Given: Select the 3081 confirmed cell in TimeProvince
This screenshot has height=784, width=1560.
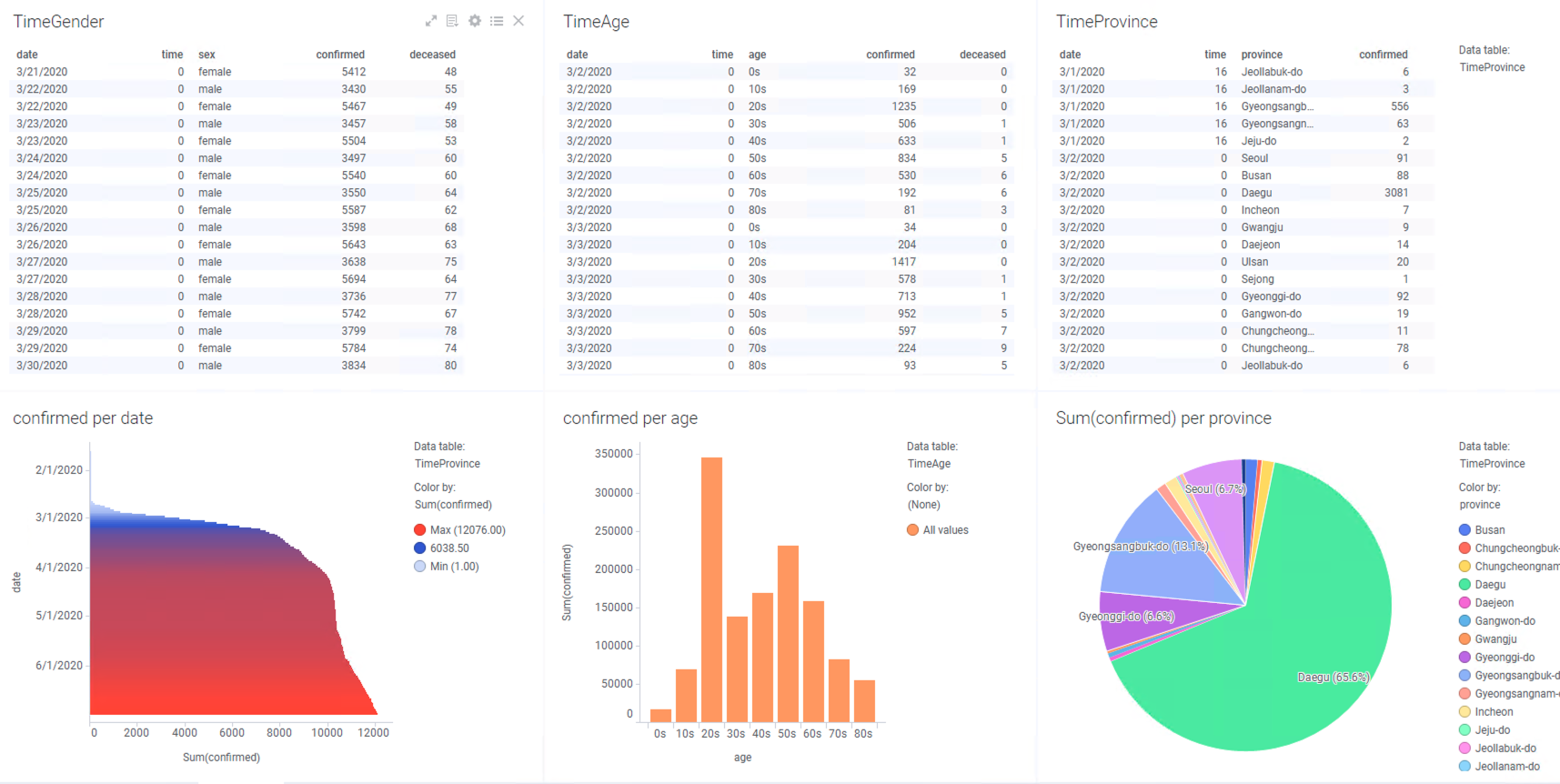Looking at the screenshot, I should [x=1396, y=193].
